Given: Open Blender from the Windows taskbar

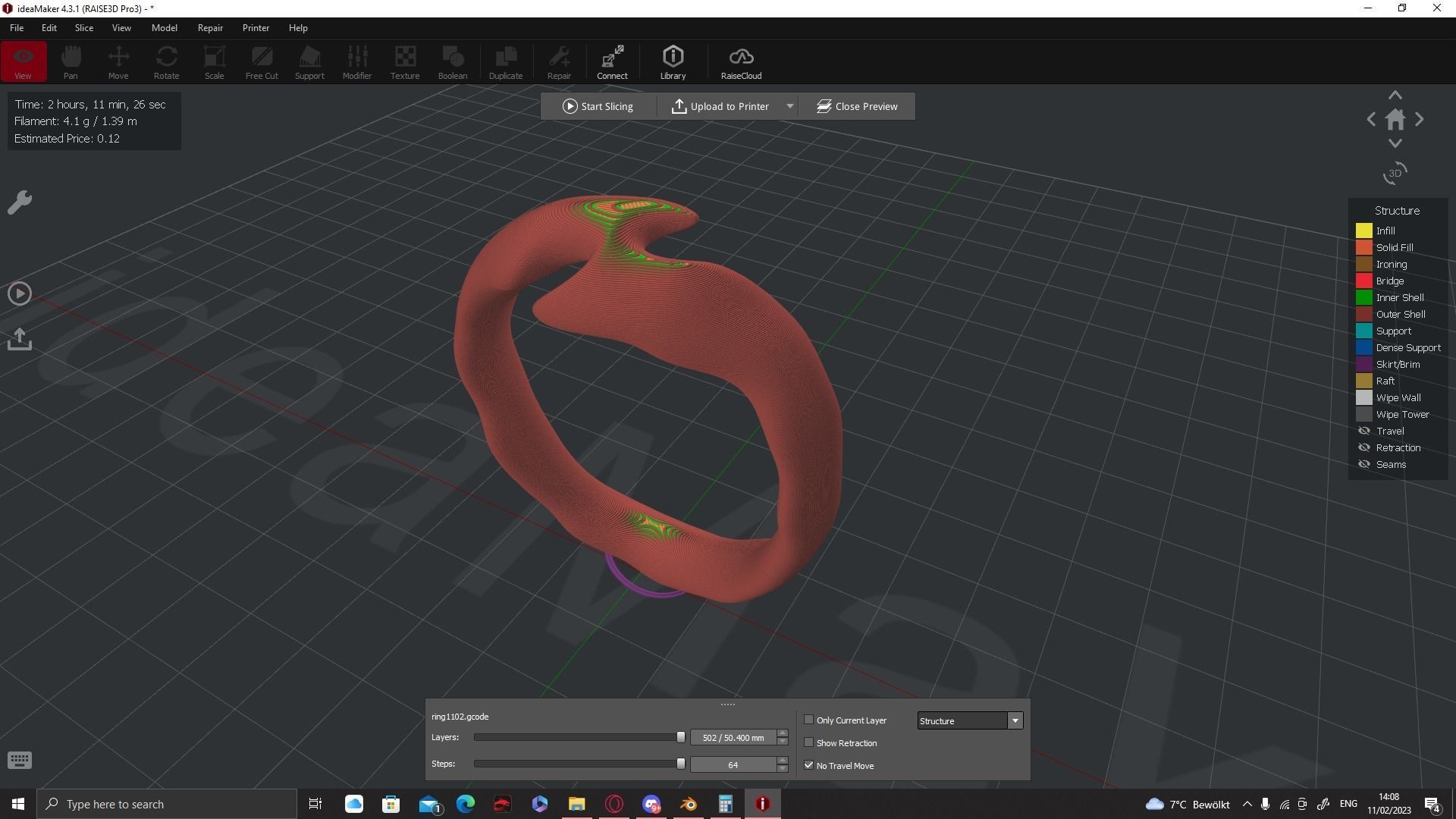Looking at the screenshot, I should click(x=689, y=804).
